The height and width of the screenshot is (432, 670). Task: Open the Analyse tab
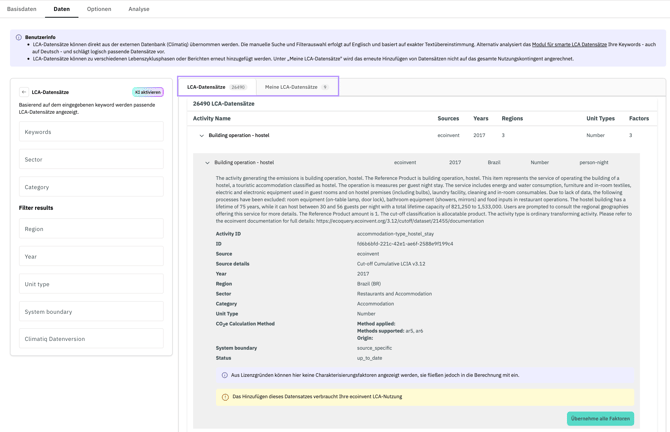pos(139,9)
